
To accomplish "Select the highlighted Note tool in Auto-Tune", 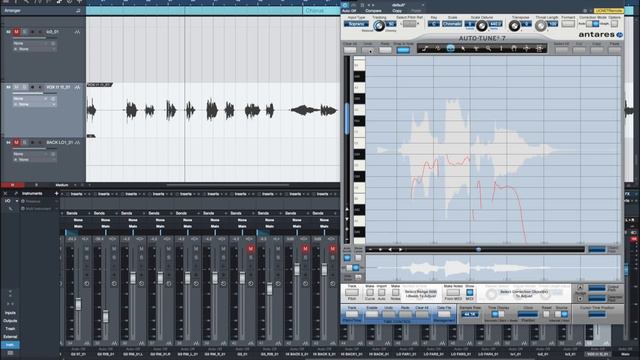I will 450,49.
